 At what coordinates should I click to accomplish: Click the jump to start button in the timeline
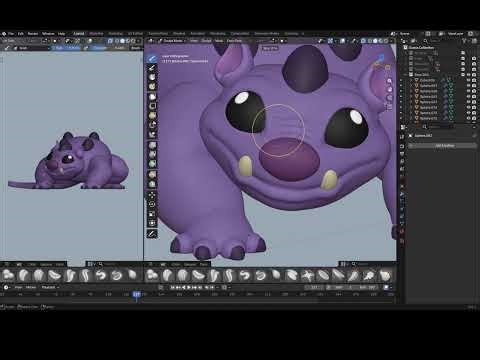(172, 287)
